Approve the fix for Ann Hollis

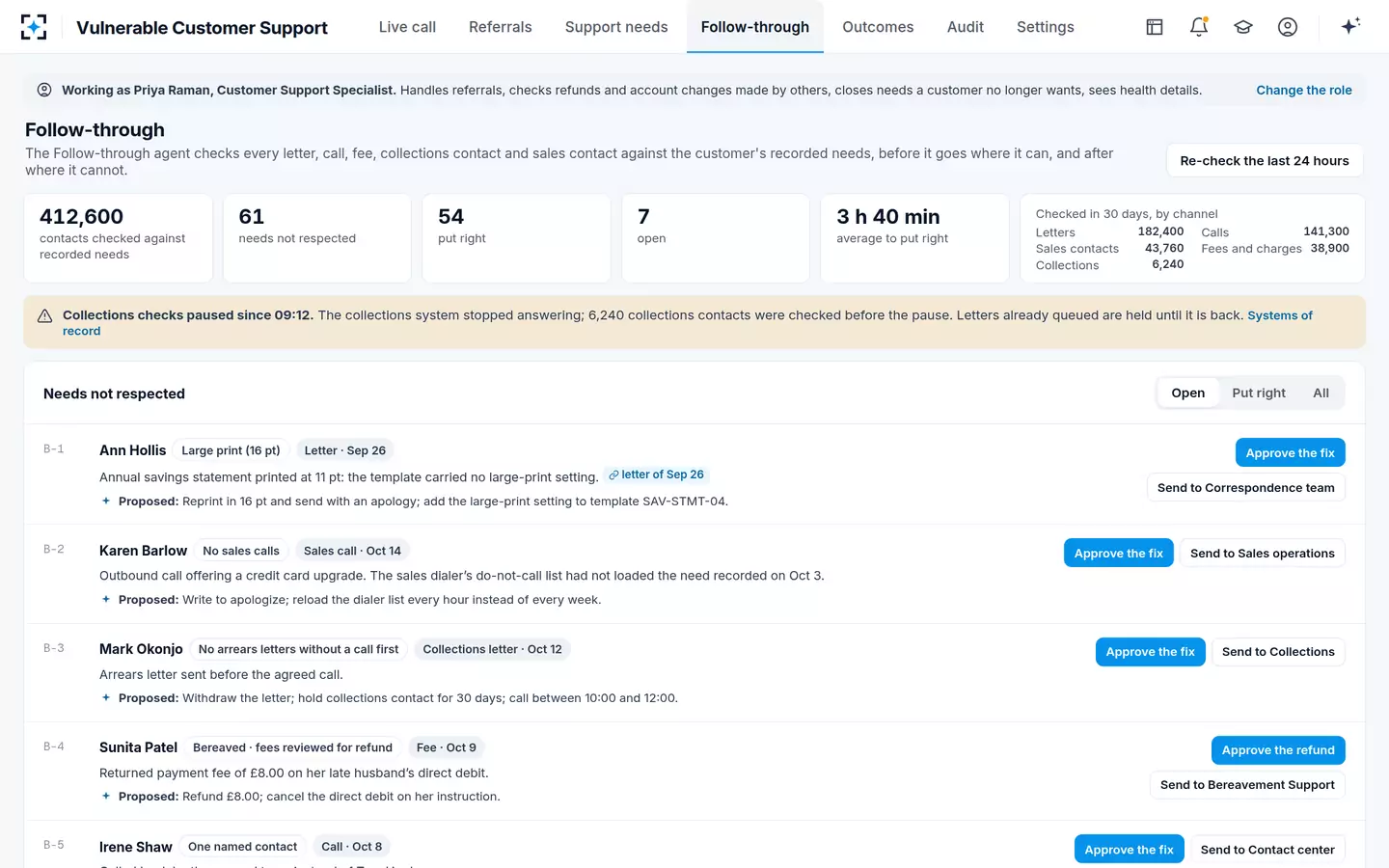(x=1290, y=453)
